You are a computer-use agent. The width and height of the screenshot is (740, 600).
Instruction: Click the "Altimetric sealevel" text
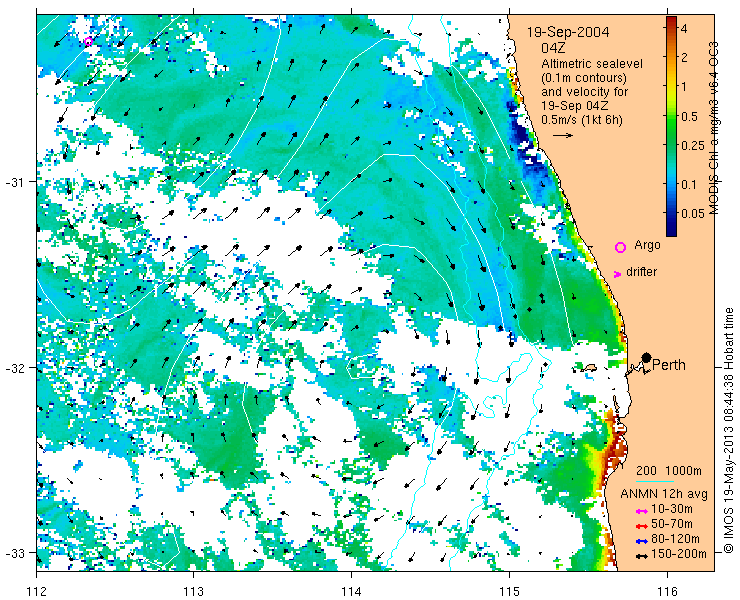coord(592,63)
